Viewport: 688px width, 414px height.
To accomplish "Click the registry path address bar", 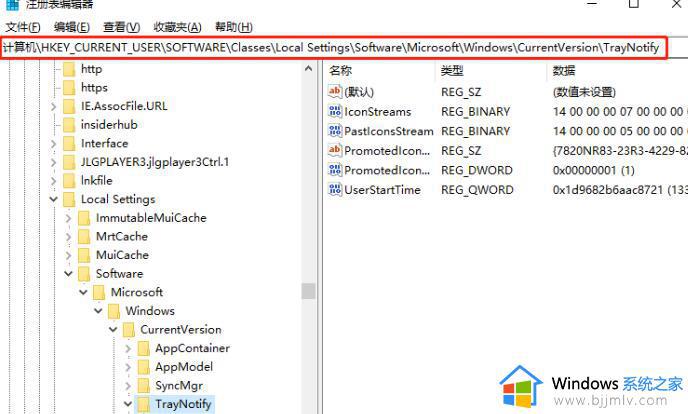I will (333, 47).
